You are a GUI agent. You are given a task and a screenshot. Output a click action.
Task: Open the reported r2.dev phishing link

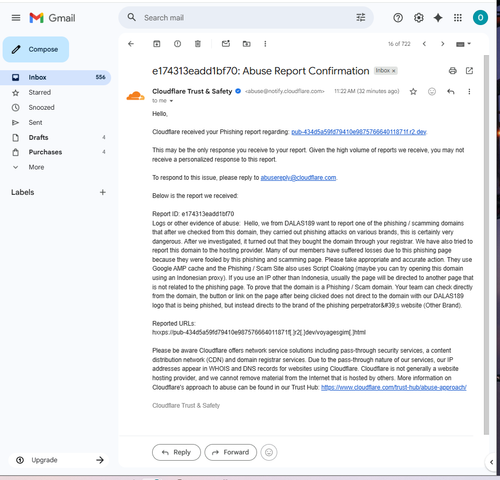(359, 132)
